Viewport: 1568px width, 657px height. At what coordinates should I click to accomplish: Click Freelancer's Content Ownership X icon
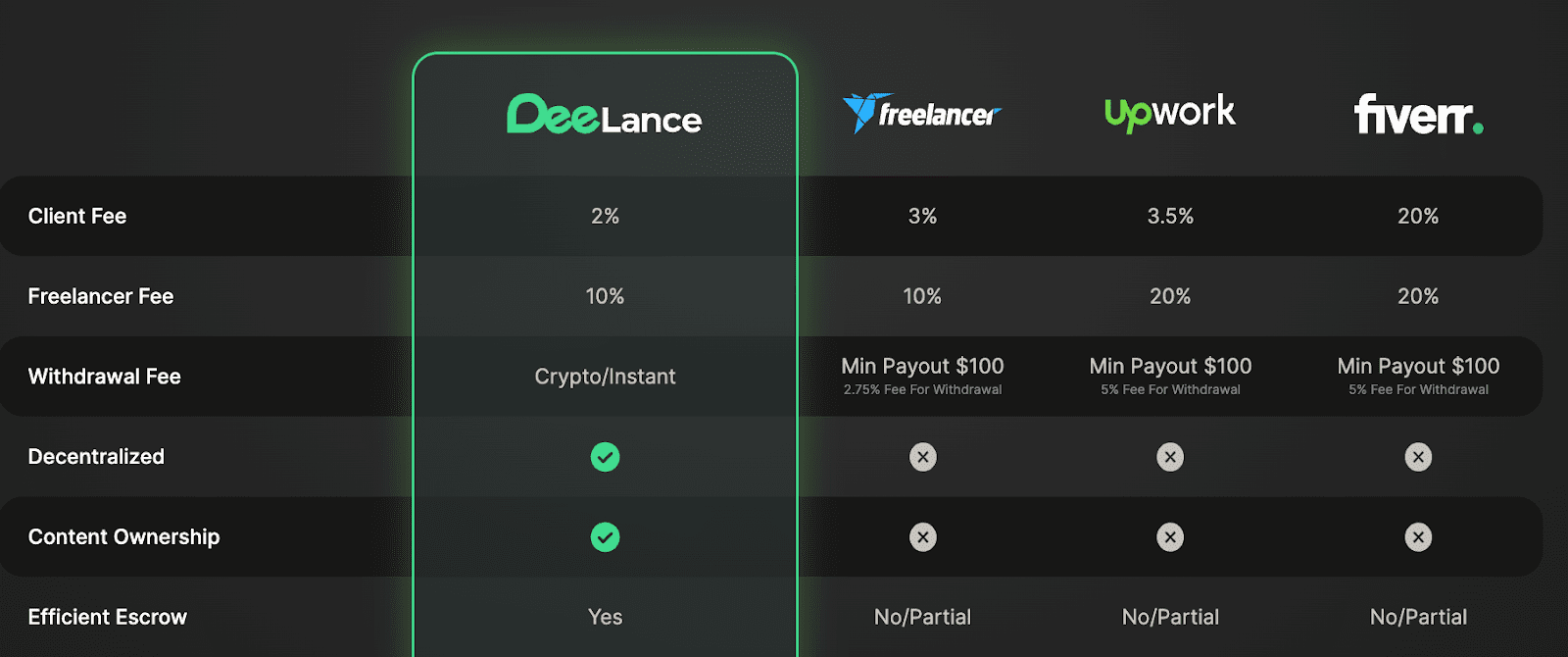tap(922, 537)
